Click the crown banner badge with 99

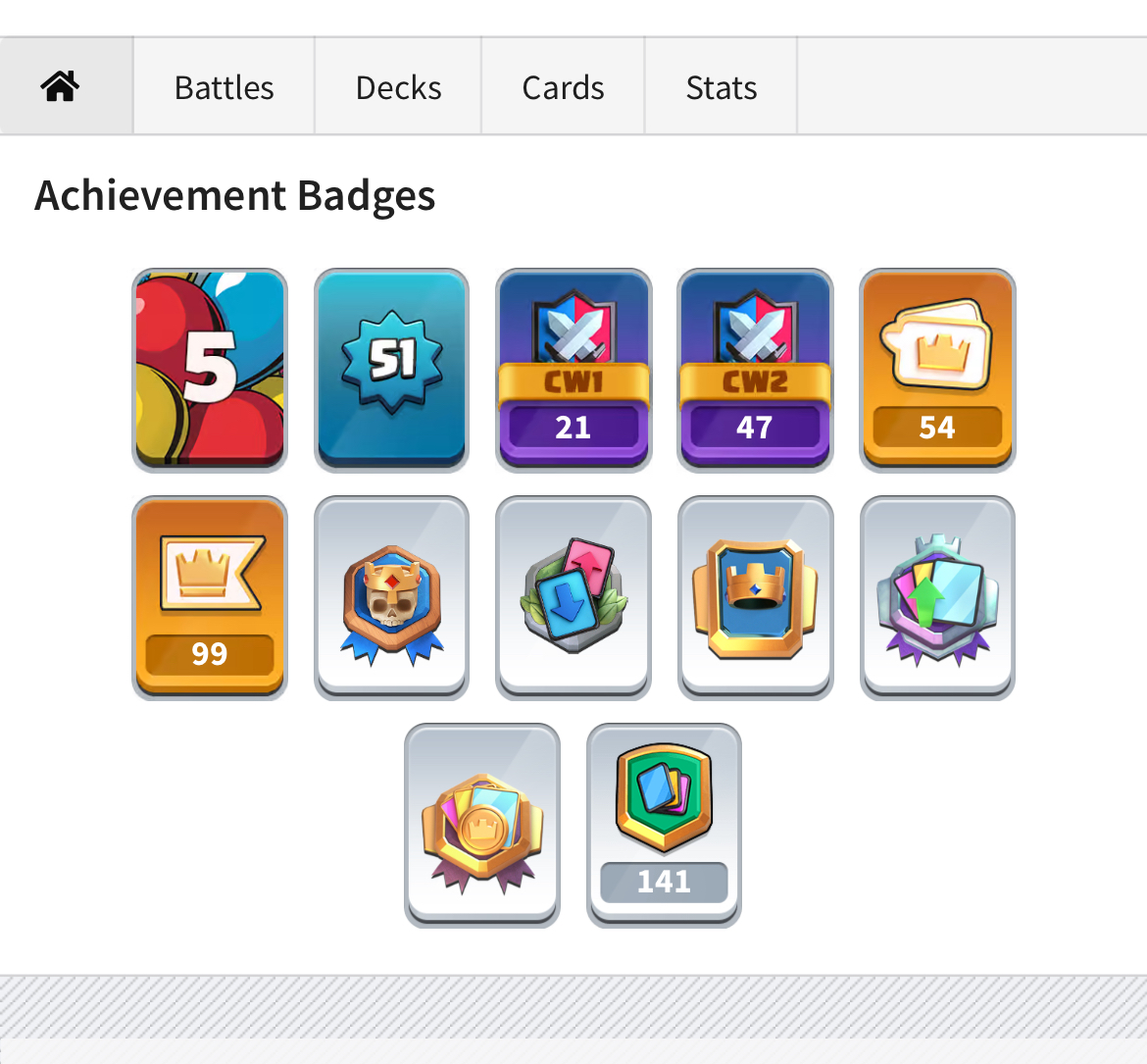tap(210, 598)
